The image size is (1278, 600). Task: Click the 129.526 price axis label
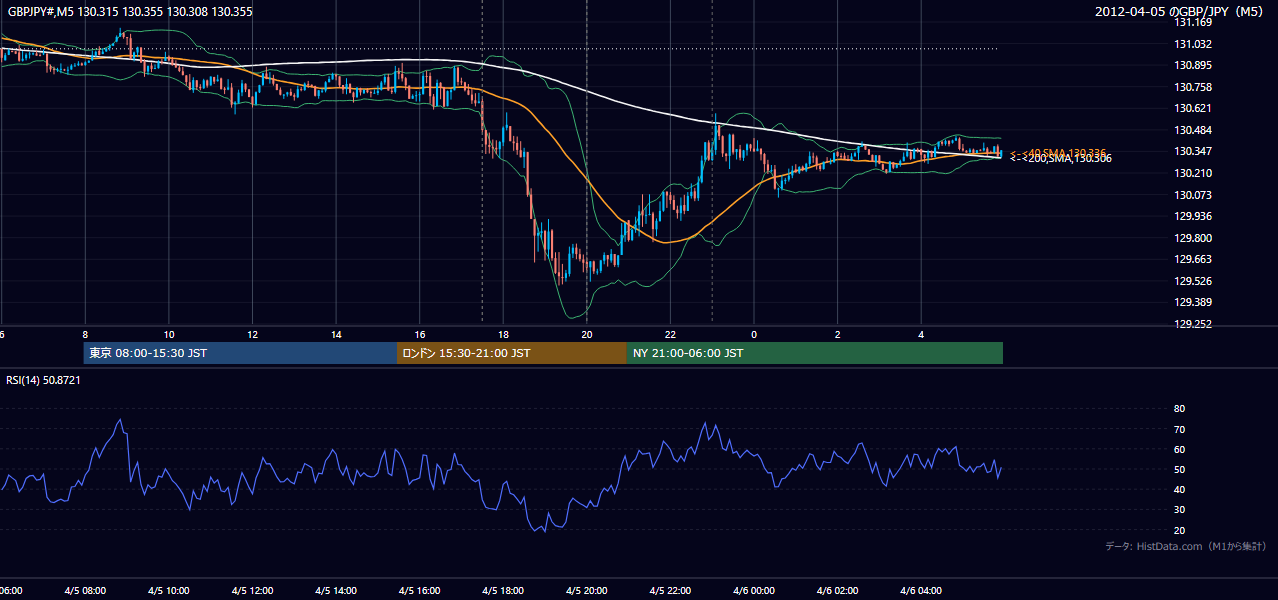coord(1194,281)
